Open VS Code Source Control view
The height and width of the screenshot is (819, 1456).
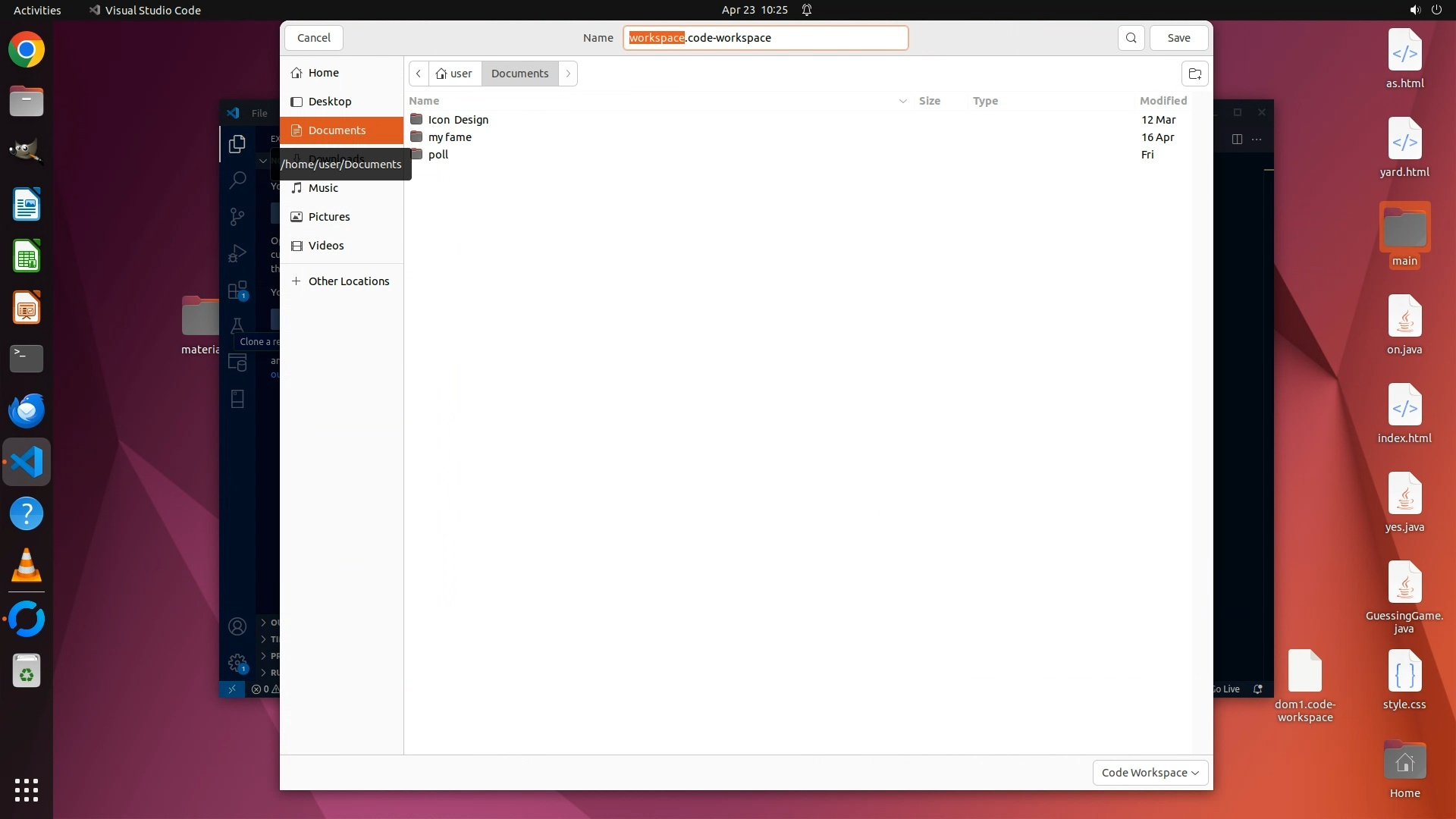(237, 217)
